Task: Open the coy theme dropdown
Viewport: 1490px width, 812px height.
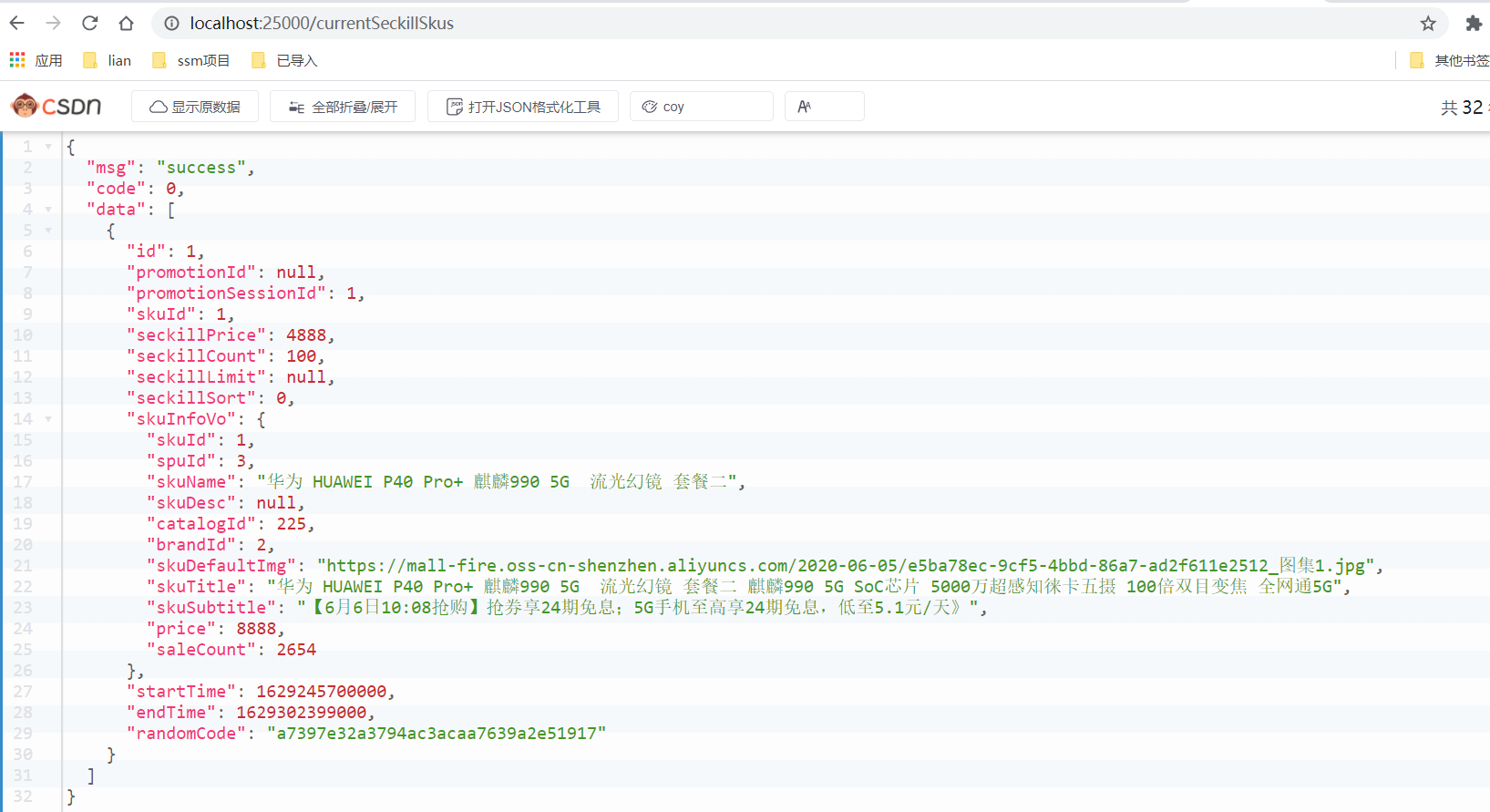Action: click(702, 107)
